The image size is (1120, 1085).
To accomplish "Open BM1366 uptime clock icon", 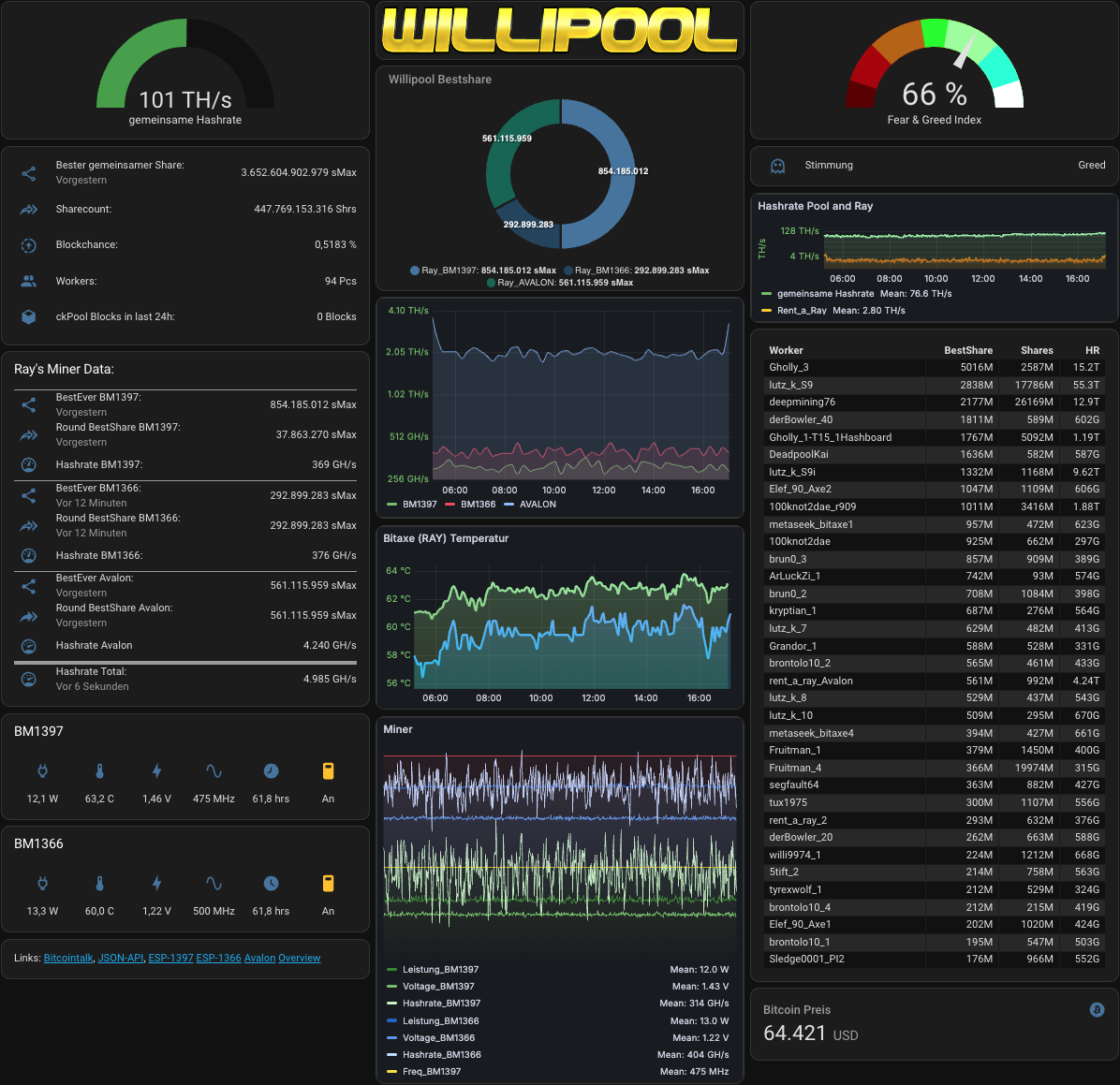I will click(x=271, y=884).
